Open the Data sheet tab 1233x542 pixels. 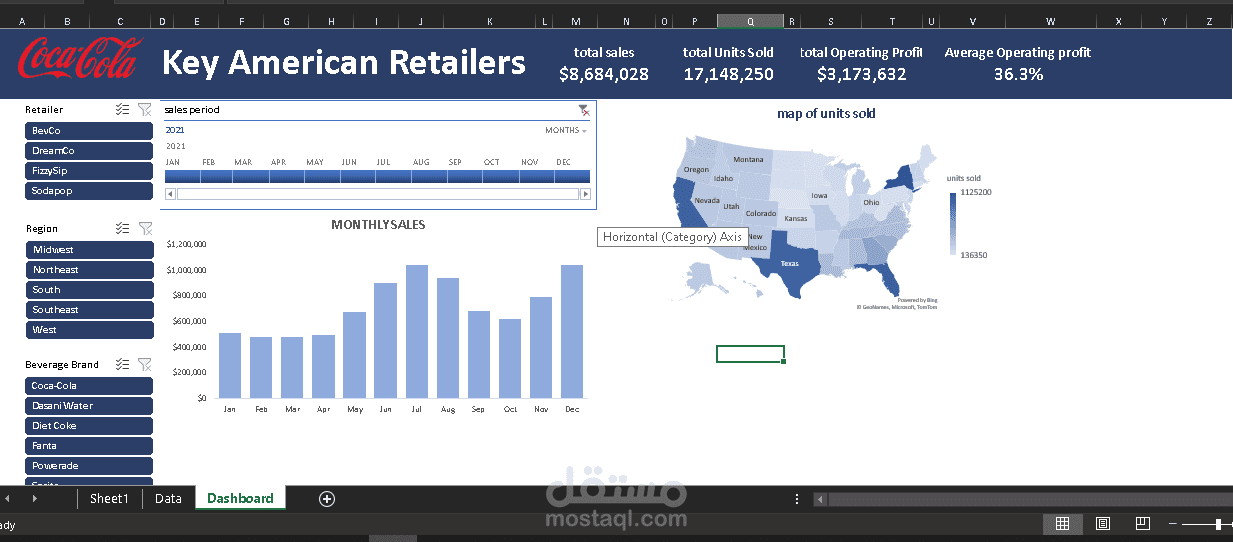click(x=168, y=498)
